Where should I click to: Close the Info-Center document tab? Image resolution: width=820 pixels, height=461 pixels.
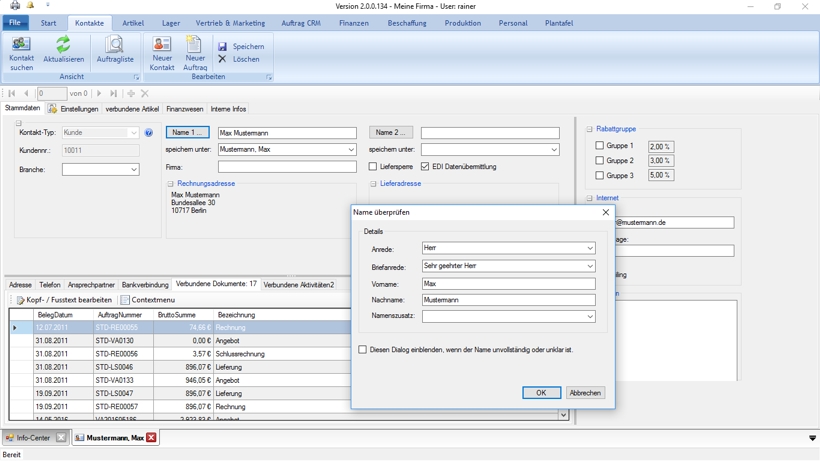click(x=61, y=437)
